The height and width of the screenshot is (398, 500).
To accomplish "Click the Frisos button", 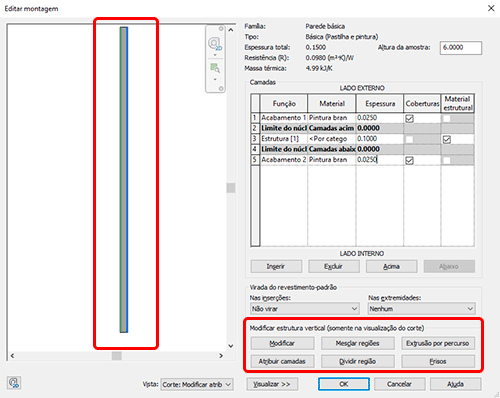I will pos(438,361).
